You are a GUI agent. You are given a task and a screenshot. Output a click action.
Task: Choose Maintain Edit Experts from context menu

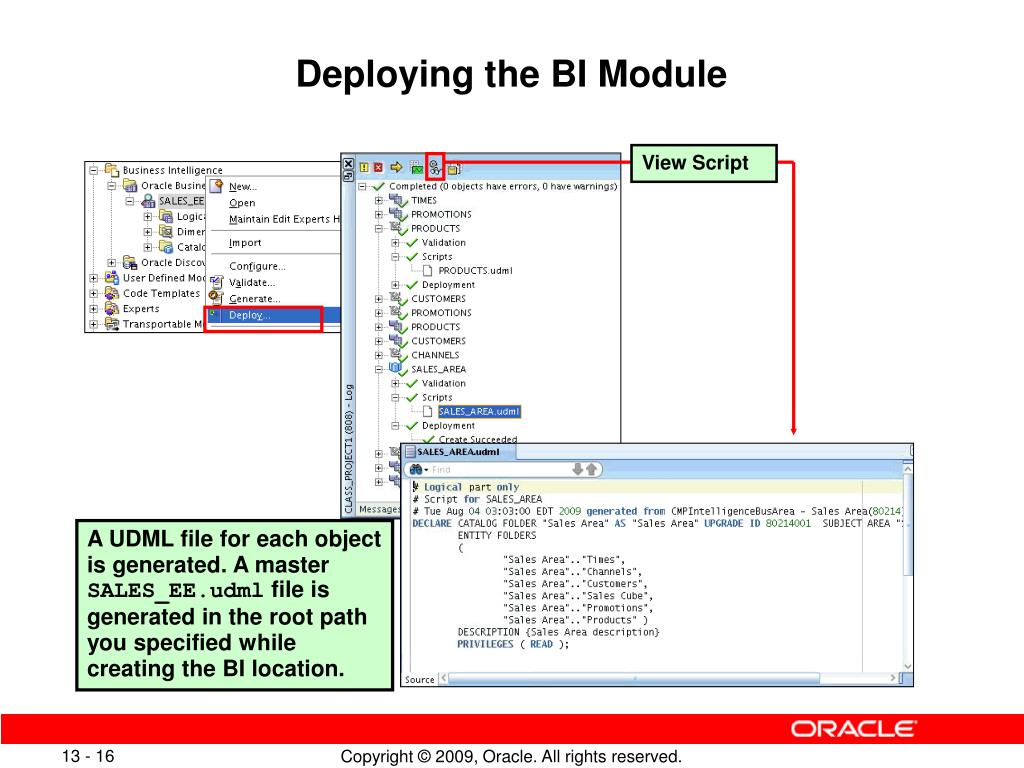coord(284,219)
